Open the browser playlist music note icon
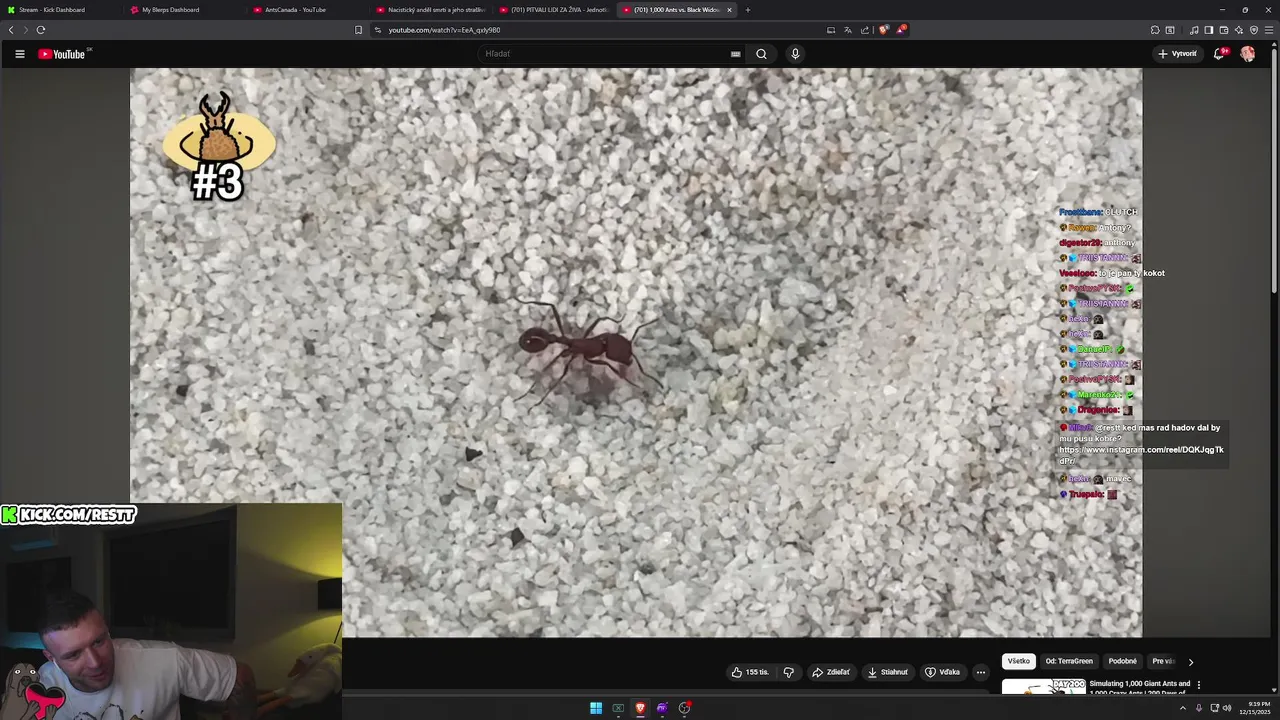Viewport: 1280px width, 720px height. point(1194,30)
